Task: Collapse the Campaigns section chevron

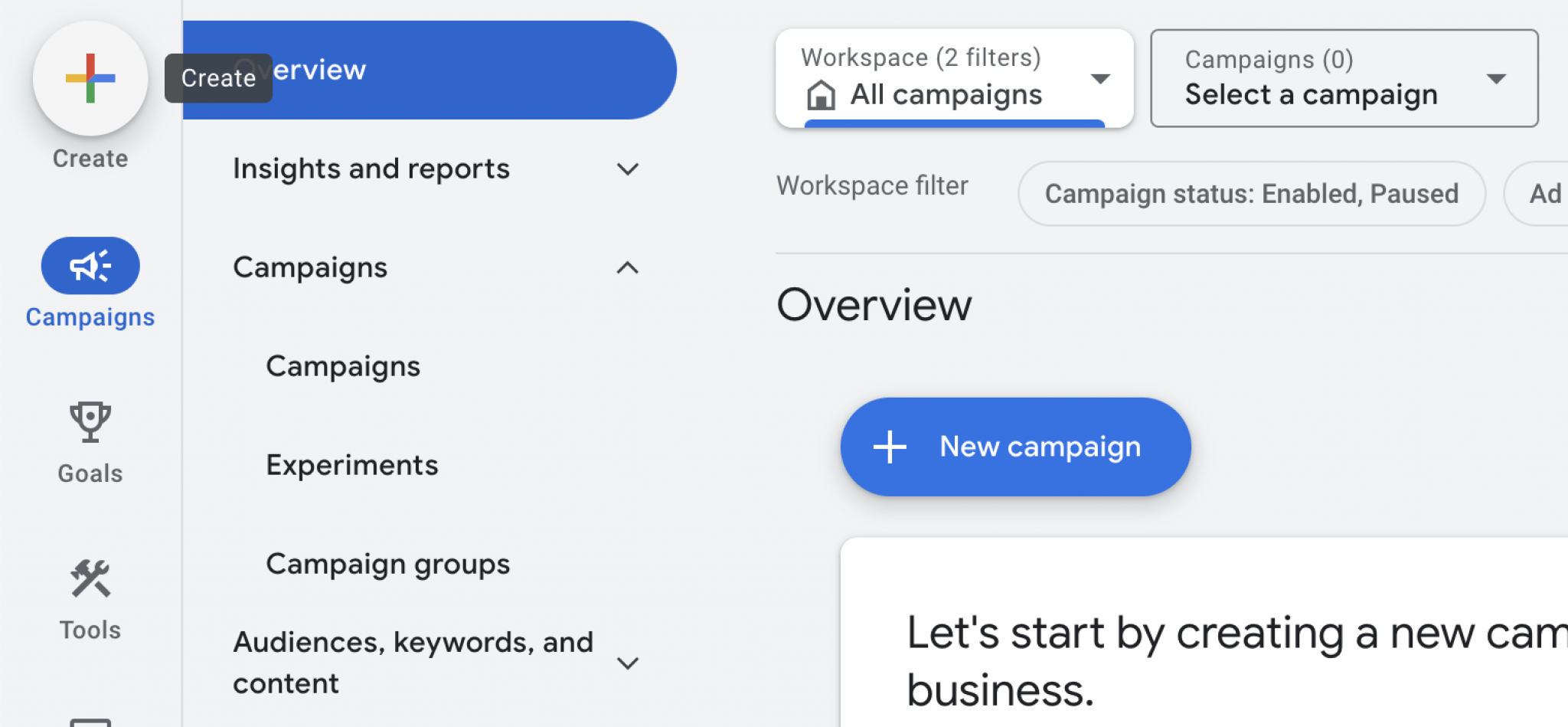Action: pos(627,268)
